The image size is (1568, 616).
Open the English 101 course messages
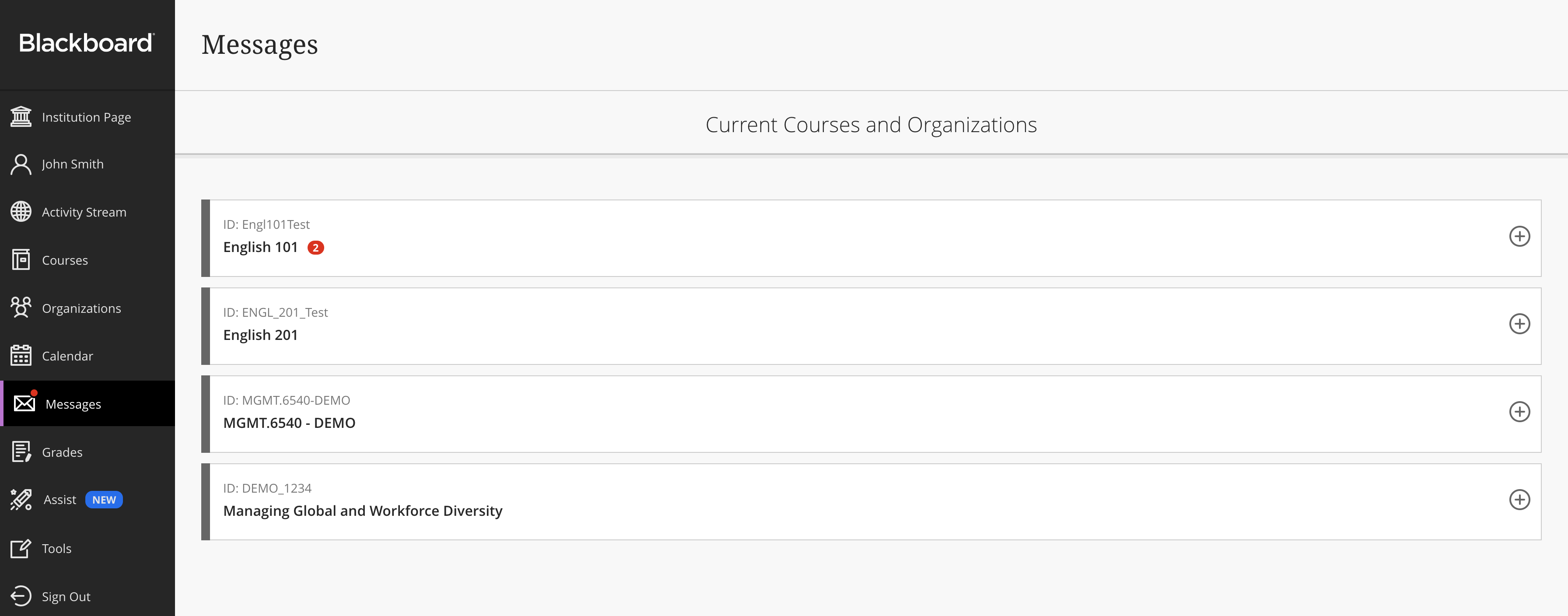pyautogui.click(x=260, y=247)
